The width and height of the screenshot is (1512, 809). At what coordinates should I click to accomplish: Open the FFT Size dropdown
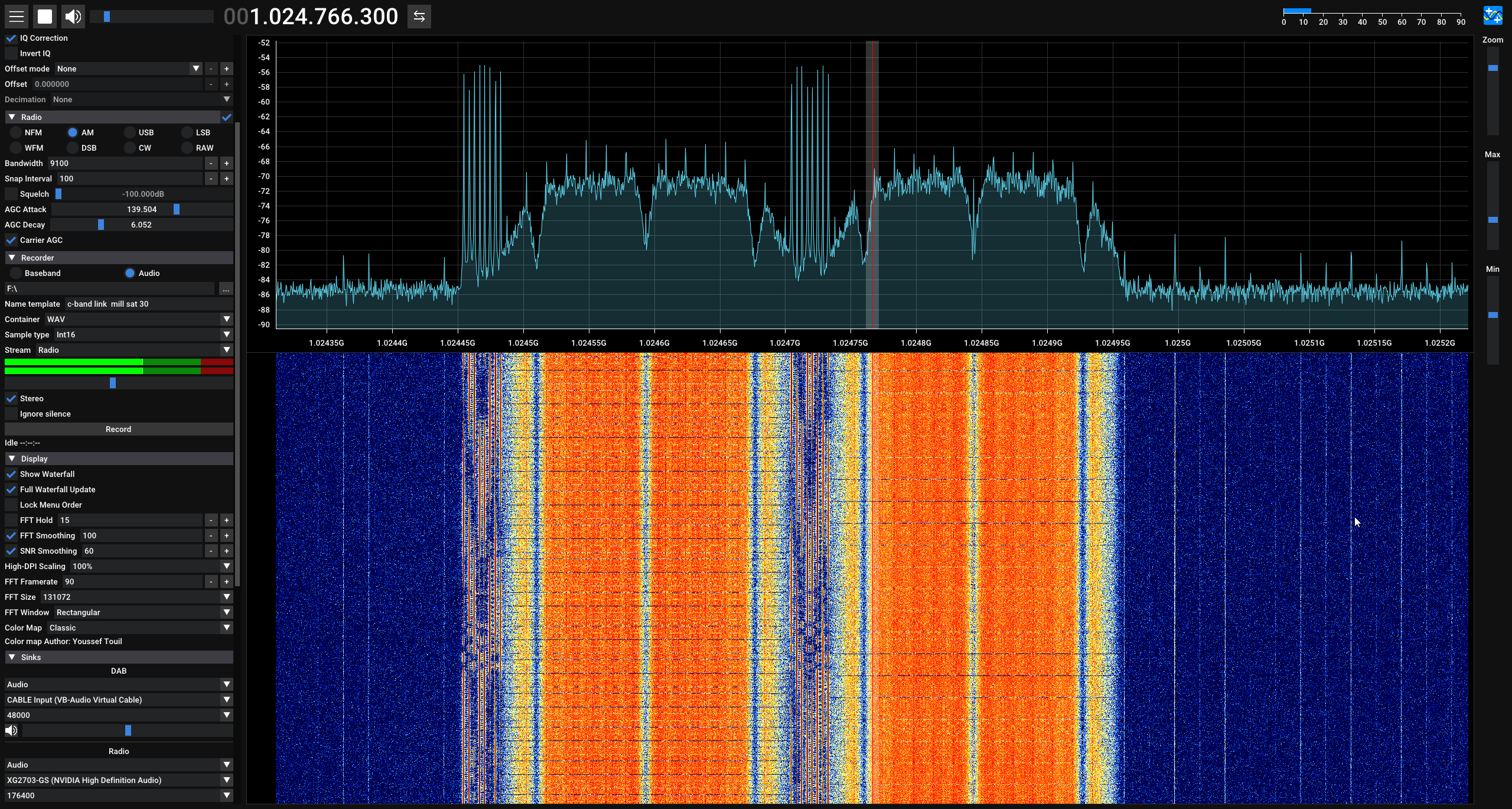(136, 597)
